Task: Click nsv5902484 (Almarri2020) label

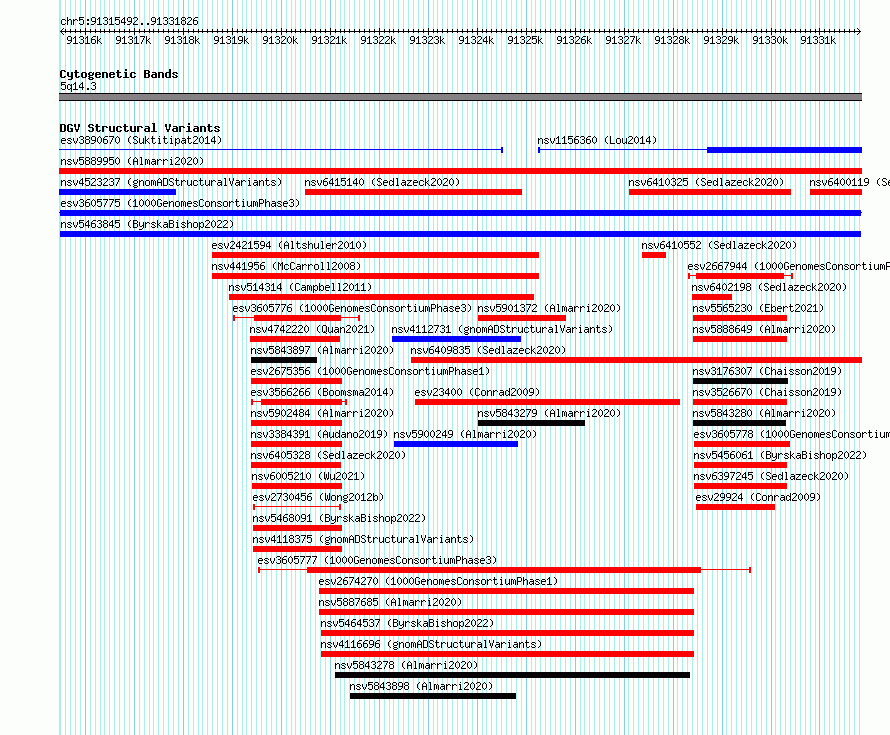Action: pyautogui.click(x=322, y=413)
